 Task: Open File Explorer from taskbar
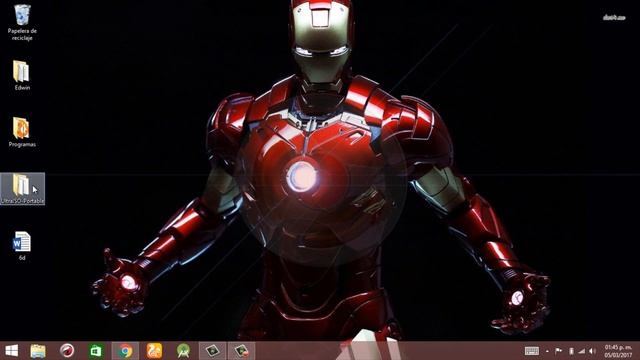tap(38, 351)
